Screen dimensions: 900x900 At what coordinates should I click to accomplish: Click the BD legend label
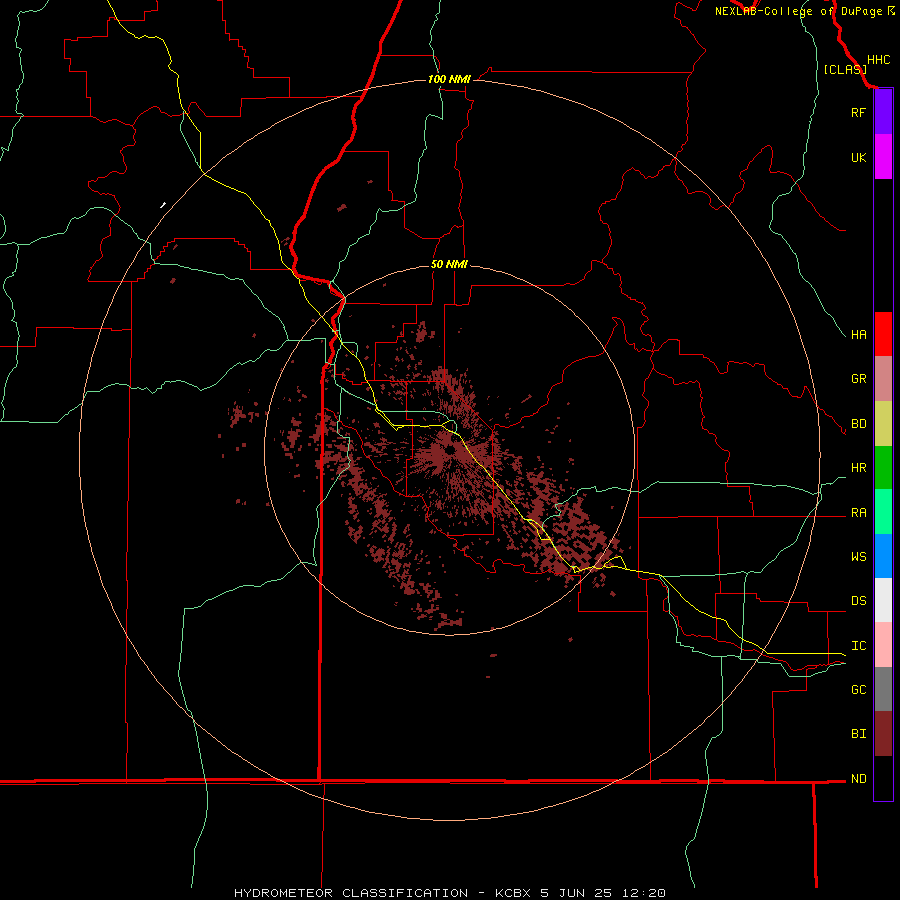(858, 423)
